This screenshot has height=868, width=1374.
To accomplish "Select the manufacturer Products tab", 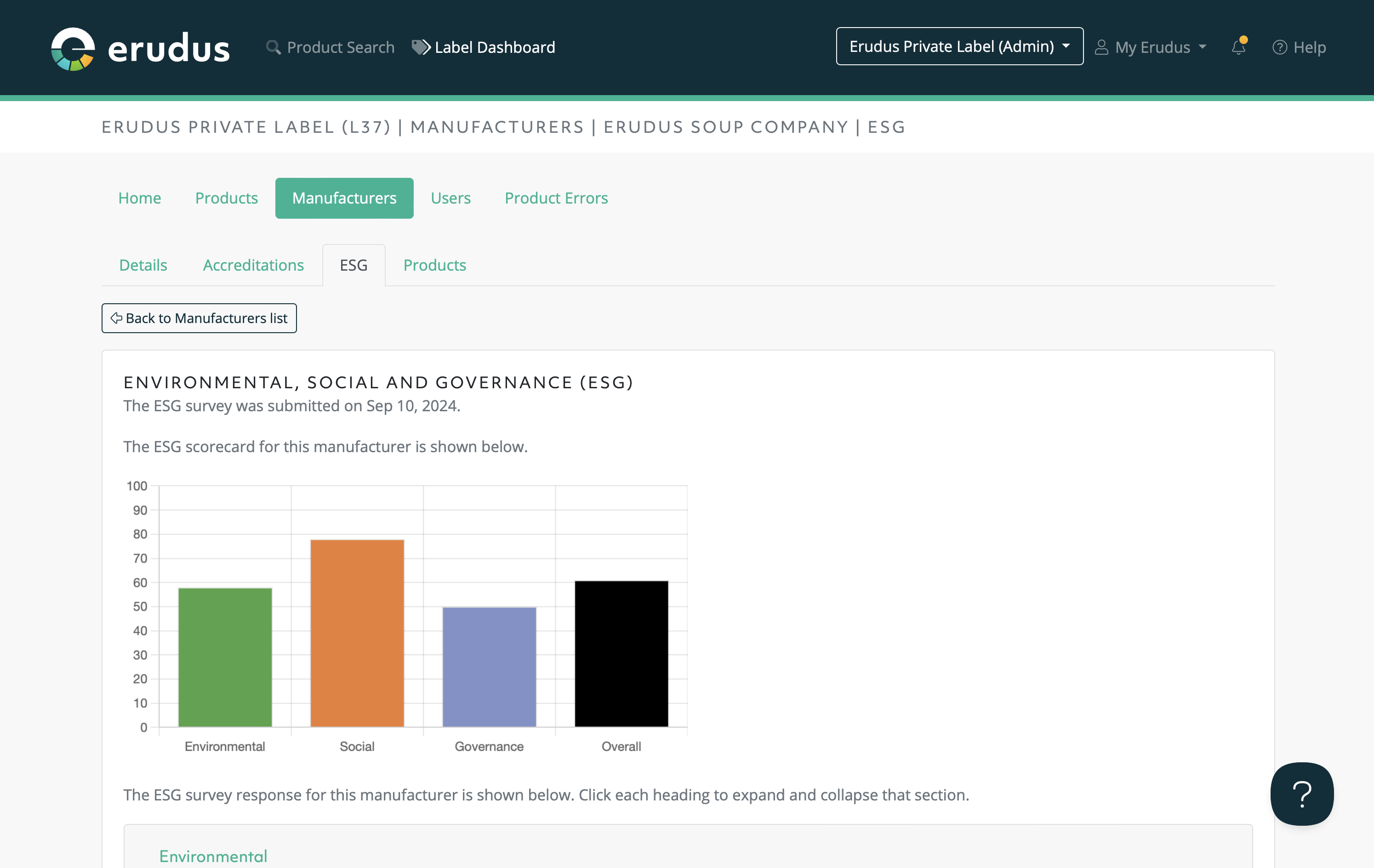I will 434,265.
